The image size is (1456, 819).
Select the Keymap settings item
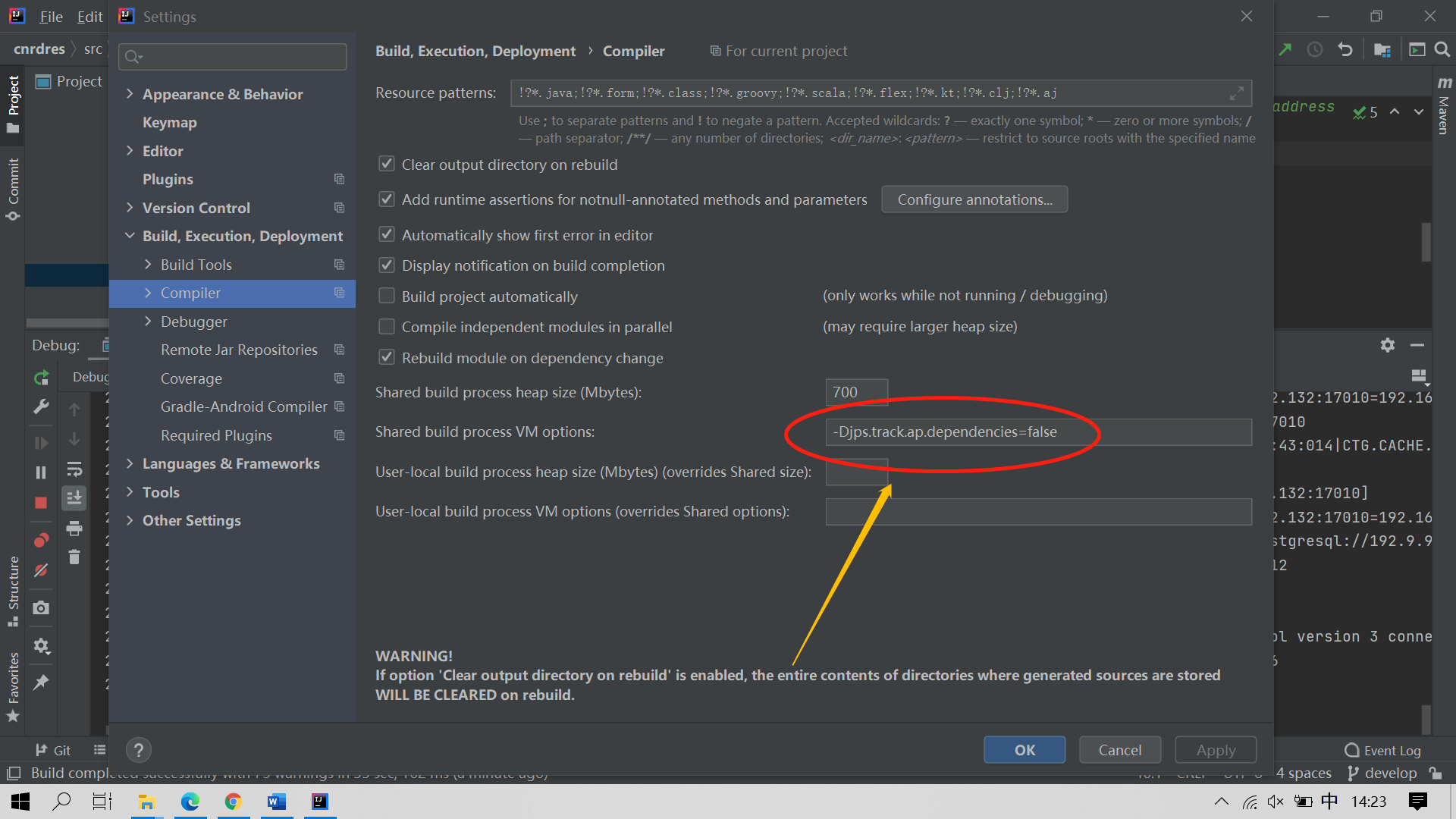click(169, 122)
